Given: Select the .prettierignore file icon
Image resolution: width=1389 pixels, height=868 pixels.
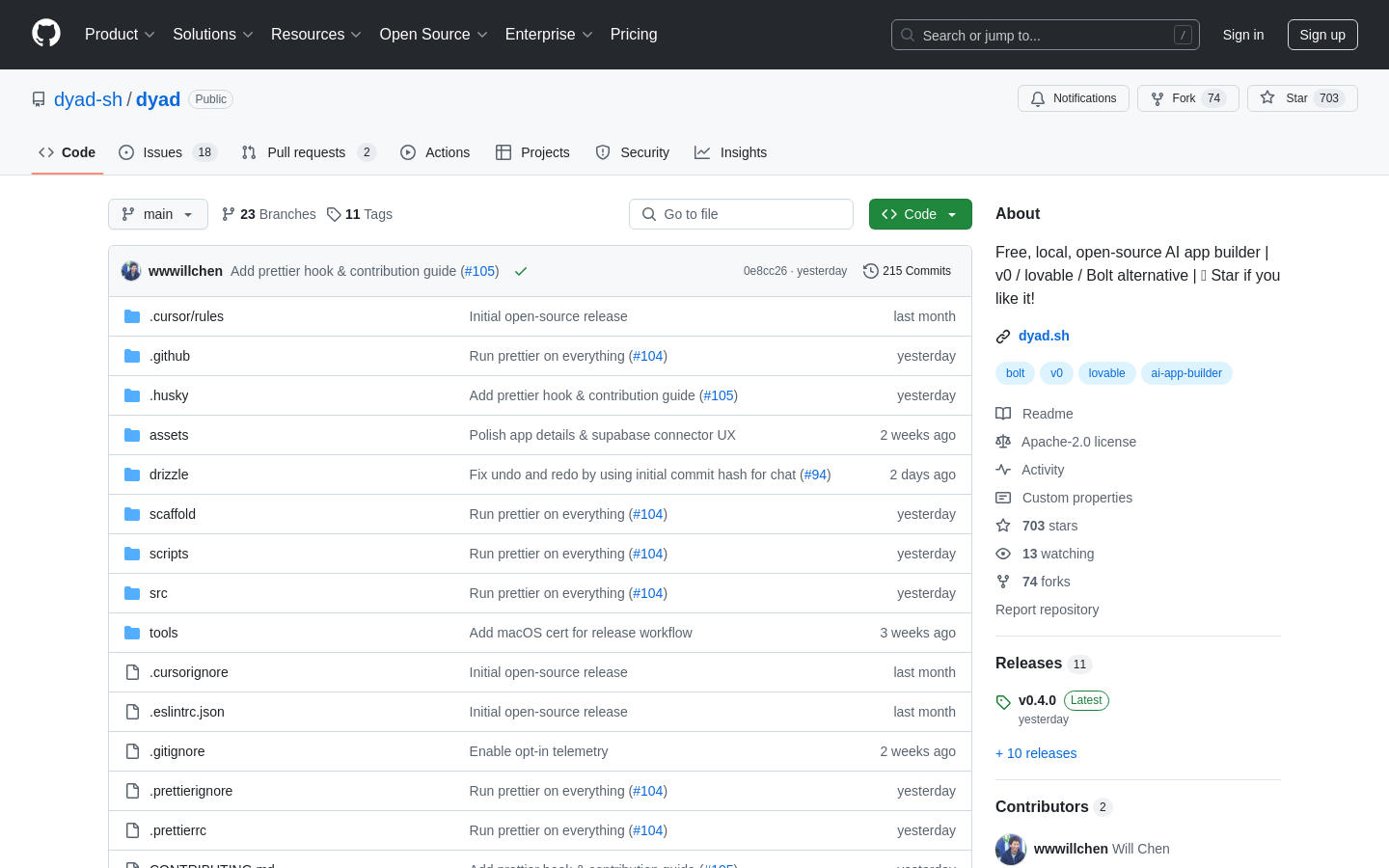Looking at the screenshot, I should coord(132,791).
